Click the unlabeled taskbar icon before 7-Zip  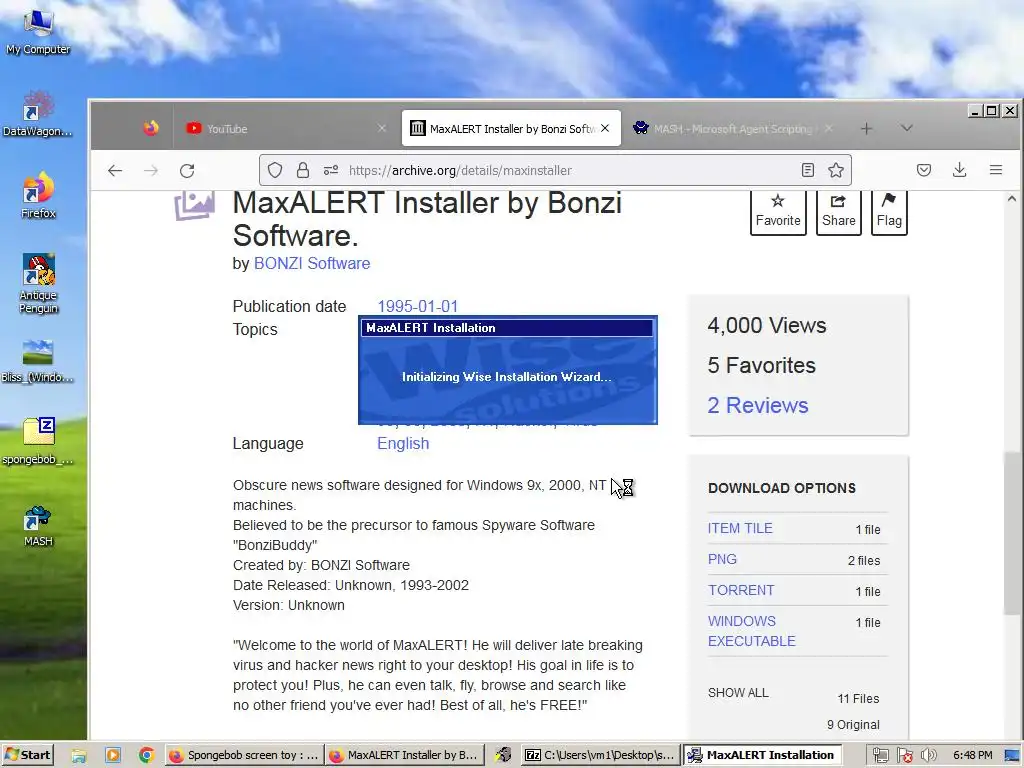point(502,756)
